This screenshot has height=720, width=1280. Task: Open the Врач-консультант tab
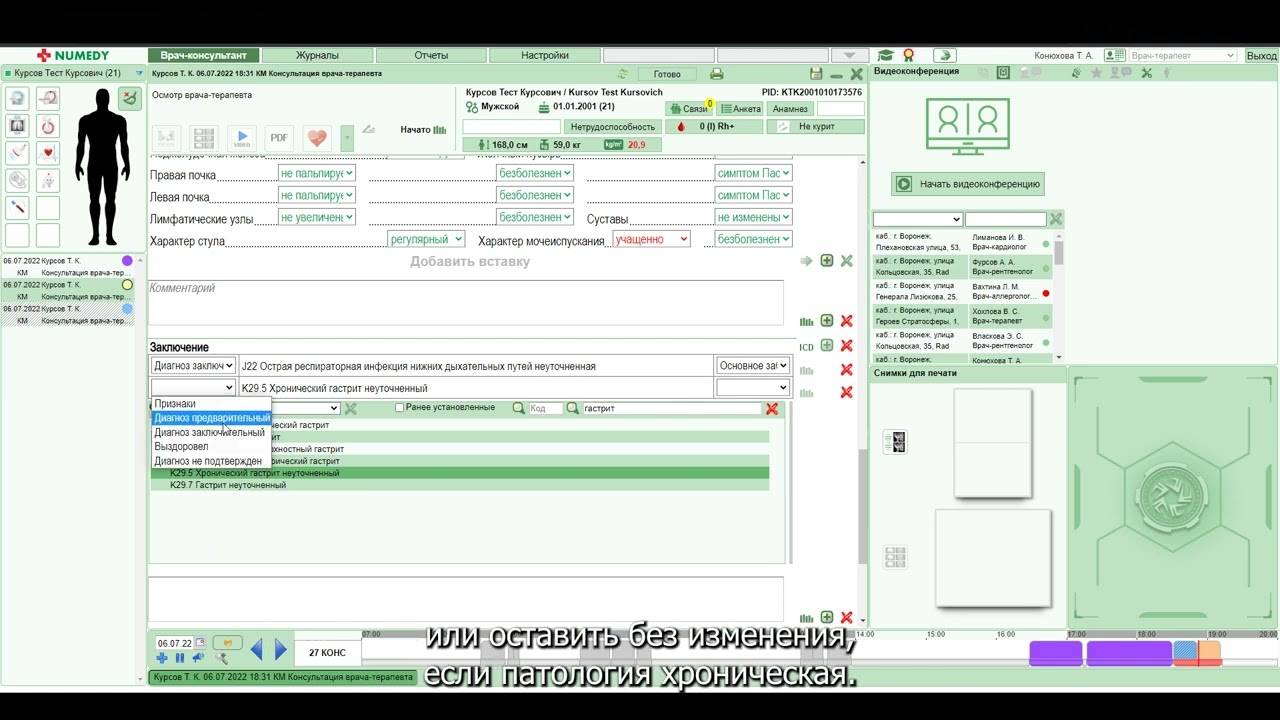tap(203, 56)
